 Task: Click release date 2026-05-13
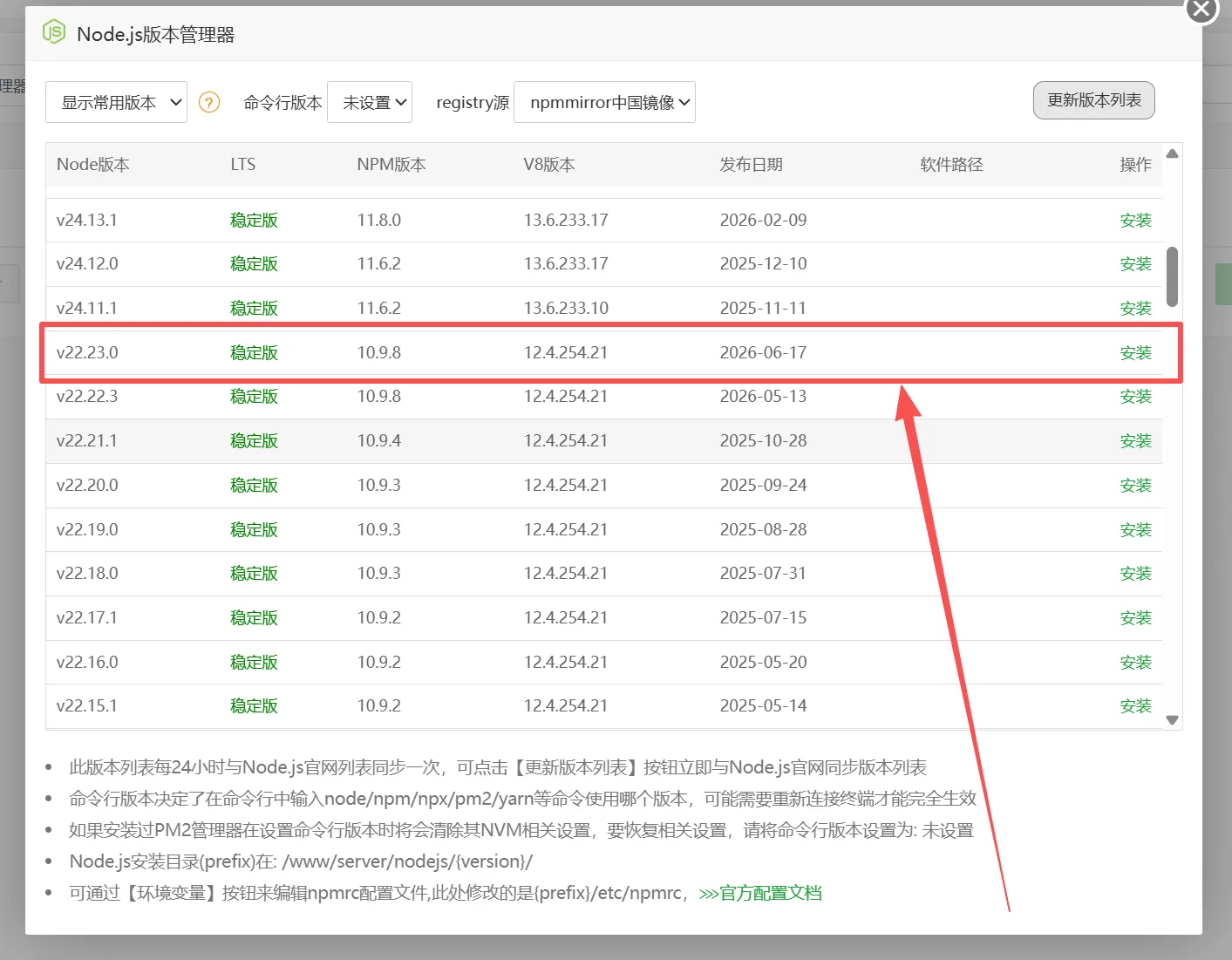[764, 397]
